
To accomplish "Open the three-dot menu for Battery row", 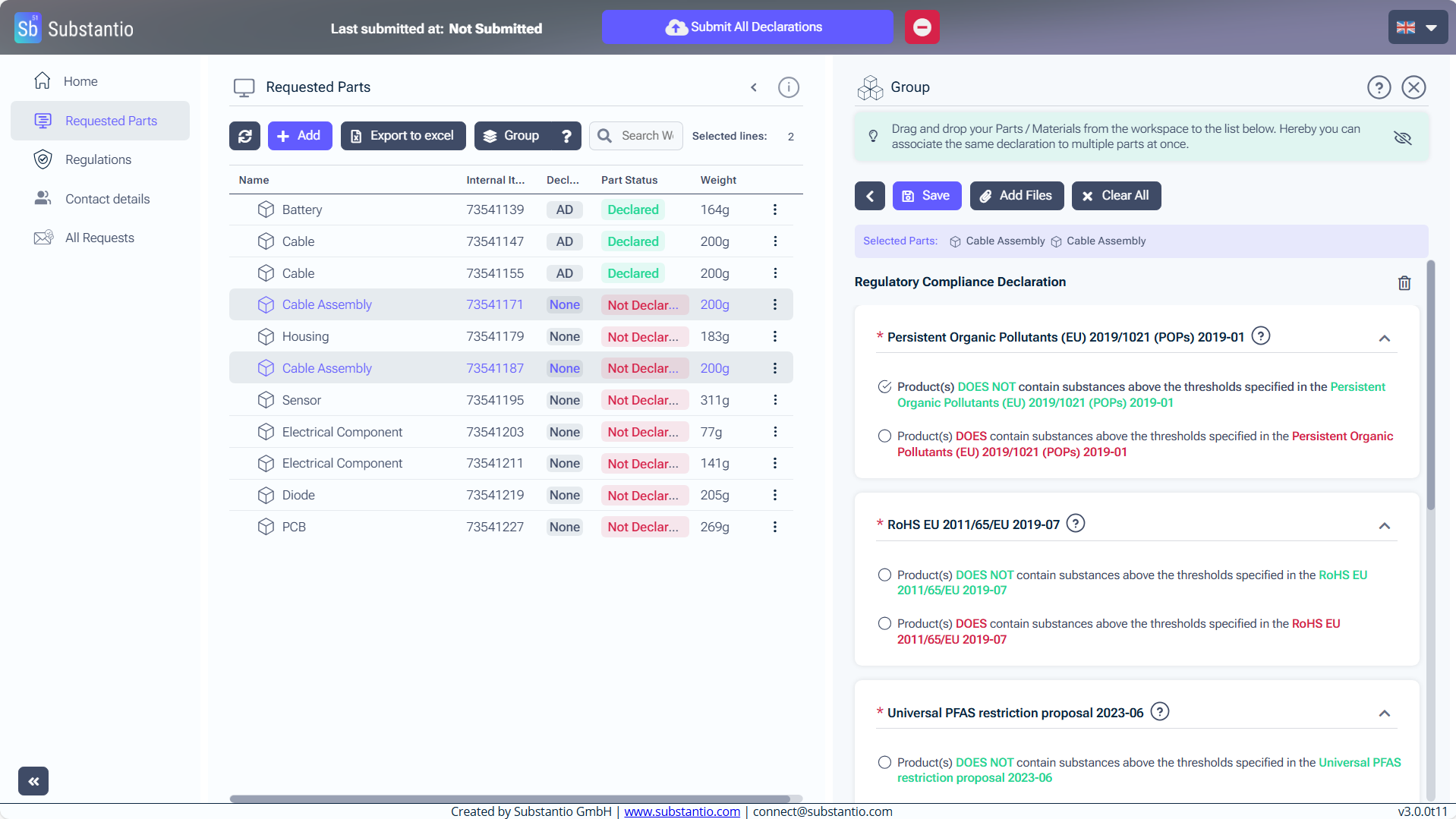I will click(x=774, y=209).
